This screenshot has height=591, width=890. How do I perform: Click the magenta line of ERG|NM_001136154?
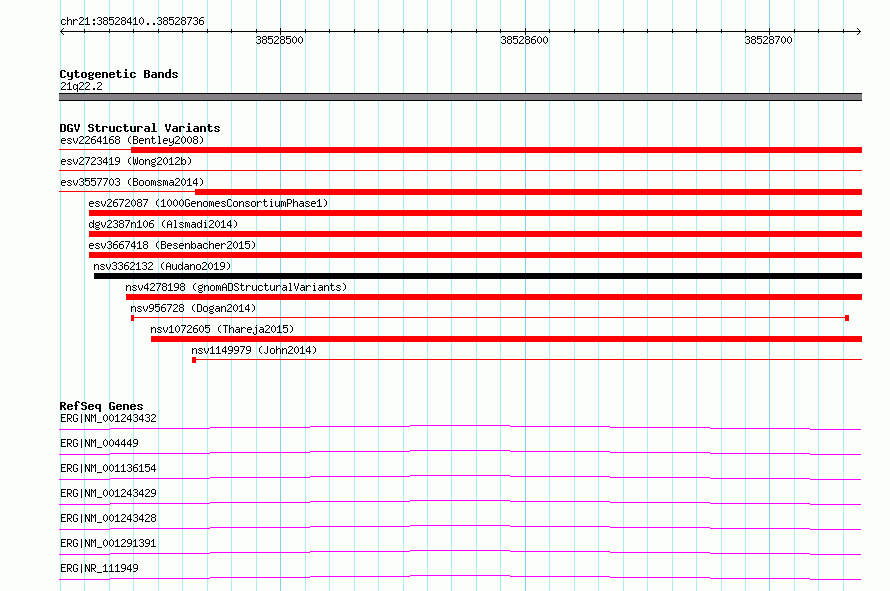[460, 477]
